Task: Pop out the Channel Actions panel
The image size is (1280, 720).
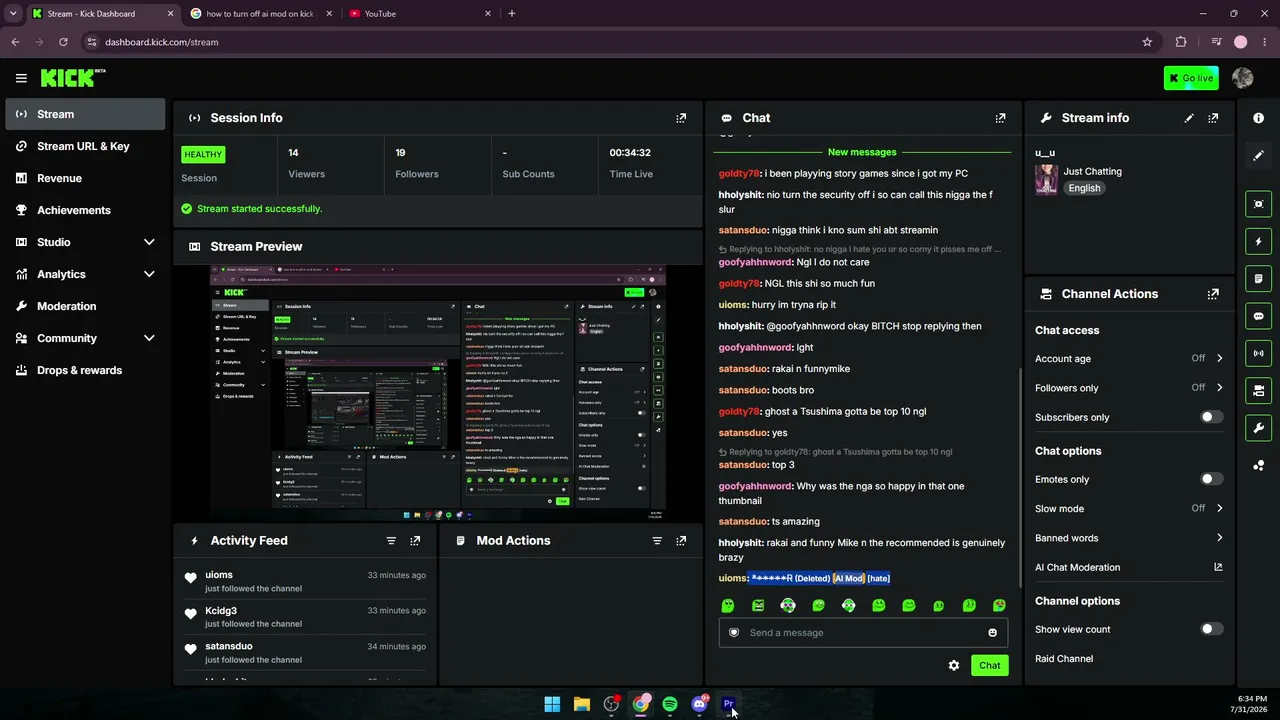Action: point(1213,294)
